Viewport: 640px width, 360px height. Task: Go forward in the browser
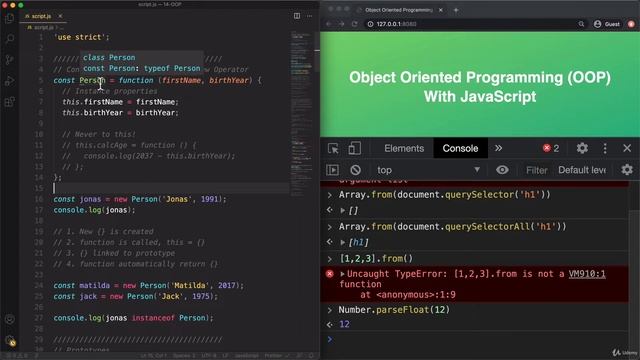coord(341,24)
